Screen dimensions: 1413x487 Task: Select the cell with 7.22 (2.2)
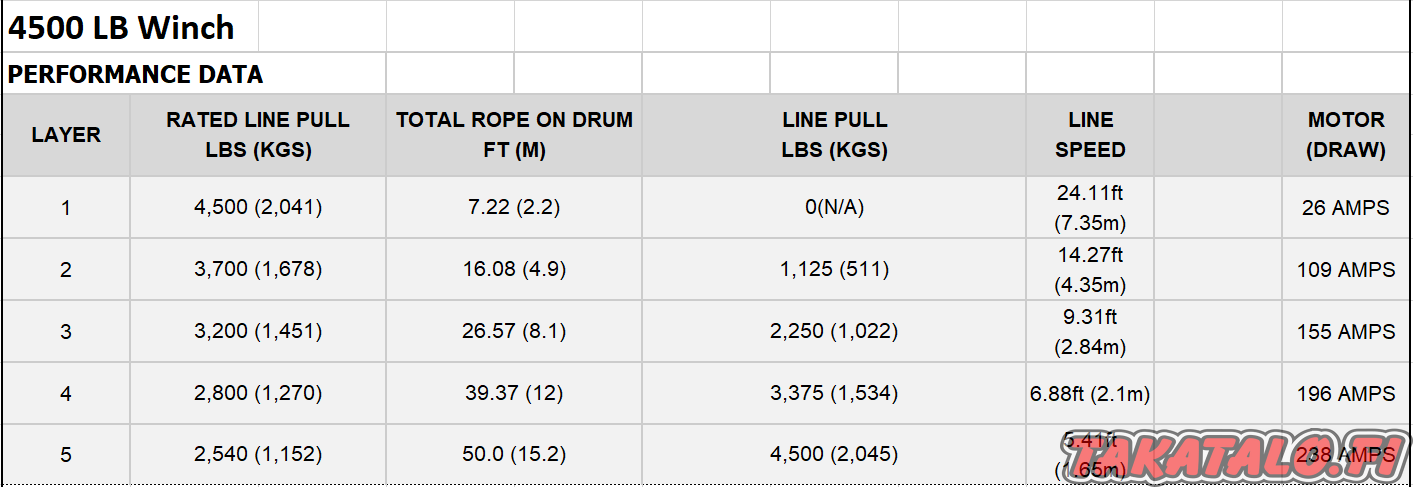pos(514,208)
